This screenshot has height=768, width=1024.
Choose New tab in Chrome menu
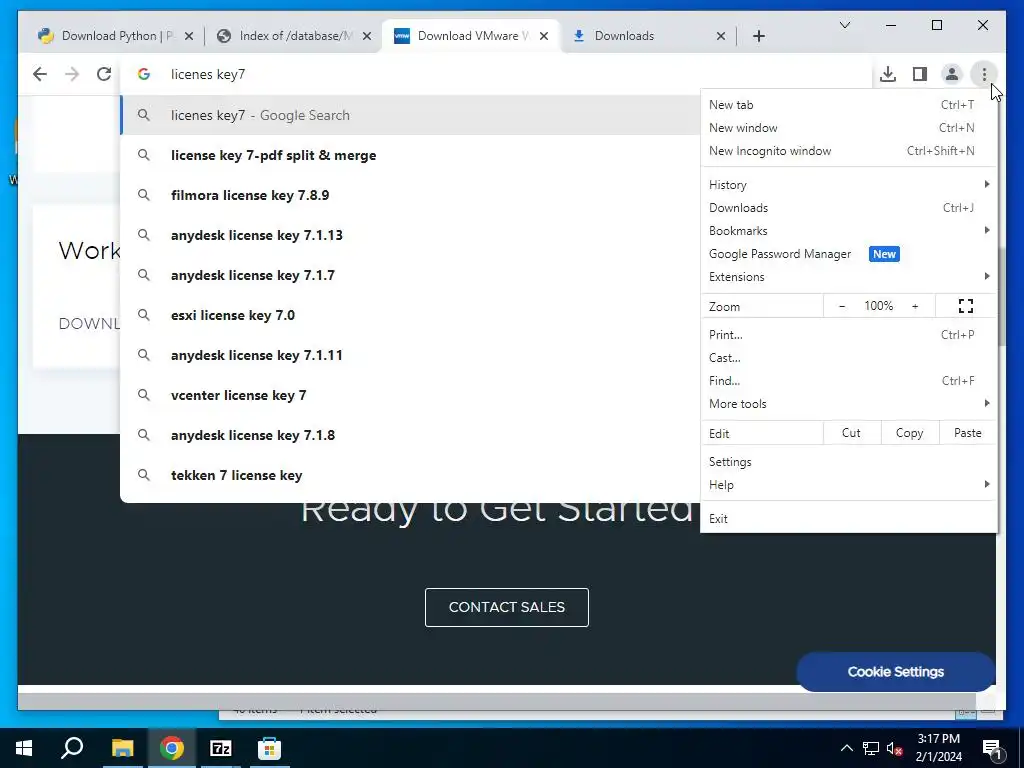coord(848,104)
